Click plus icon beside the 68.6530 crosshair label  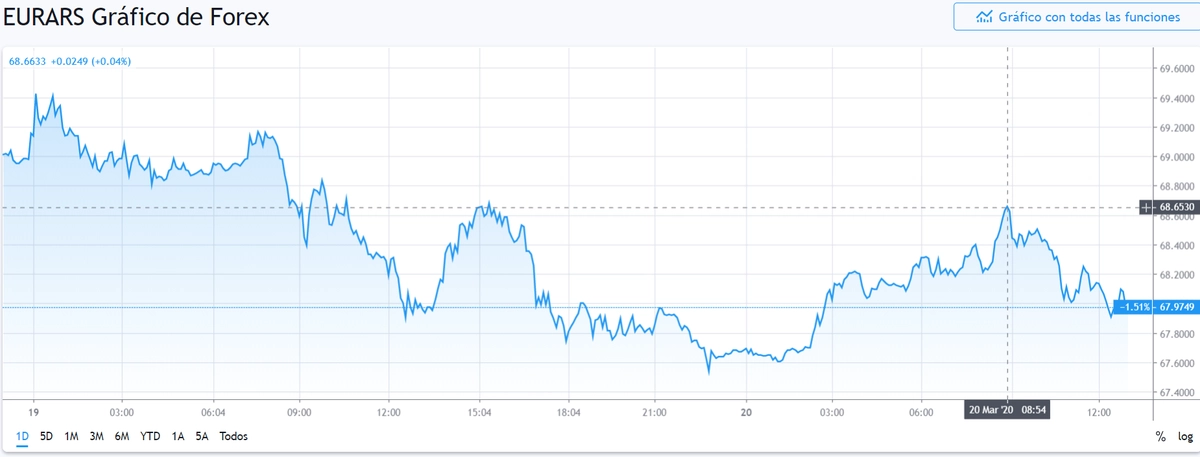click(1147, 207)
